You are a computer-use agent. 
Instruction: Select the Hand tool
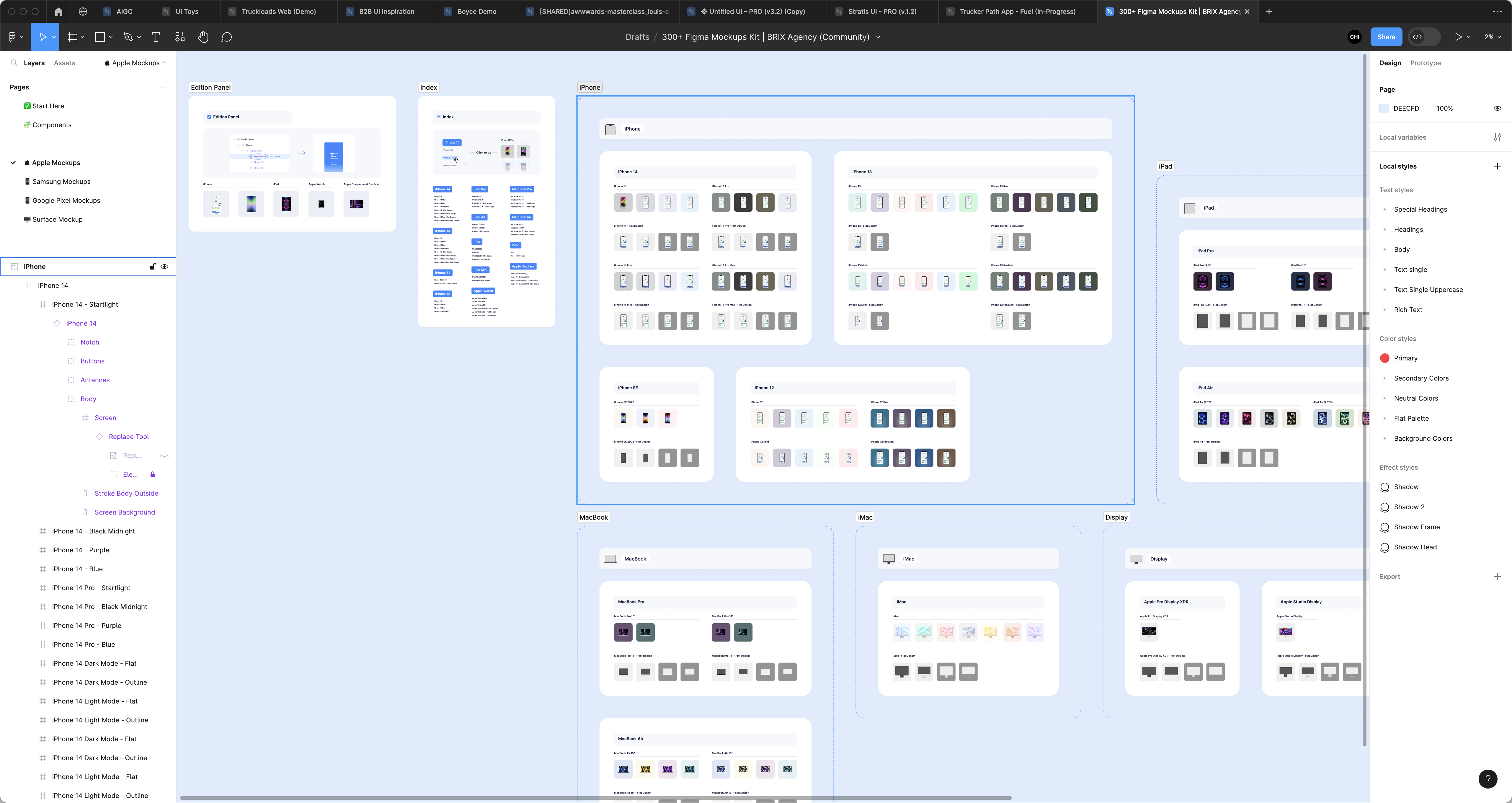[x=203, y=37]
